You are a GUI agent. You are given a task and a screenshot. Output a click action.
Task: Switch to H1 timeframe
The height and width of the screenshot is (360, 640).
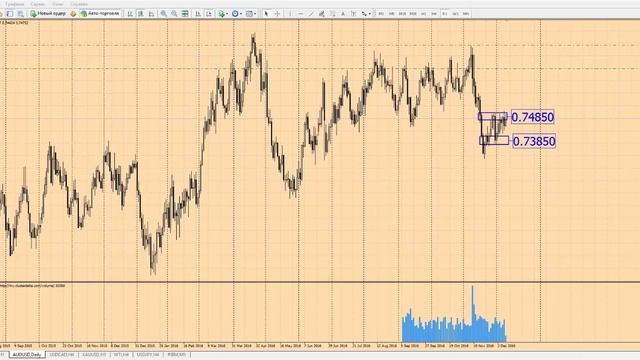424,14
